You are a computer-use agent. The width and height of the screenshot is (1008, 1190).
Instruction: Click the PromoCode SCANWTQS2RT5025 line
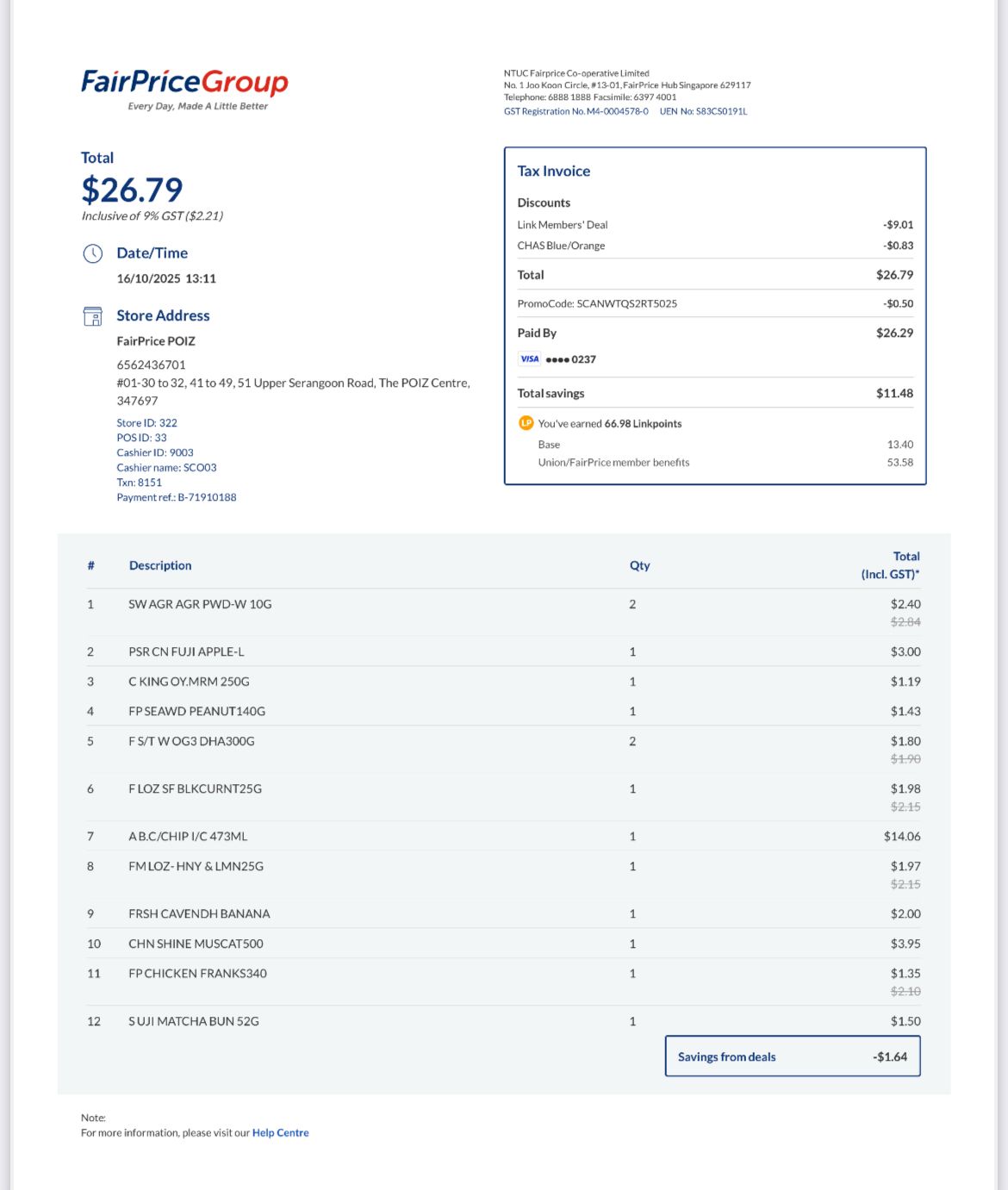coord(715,303)
